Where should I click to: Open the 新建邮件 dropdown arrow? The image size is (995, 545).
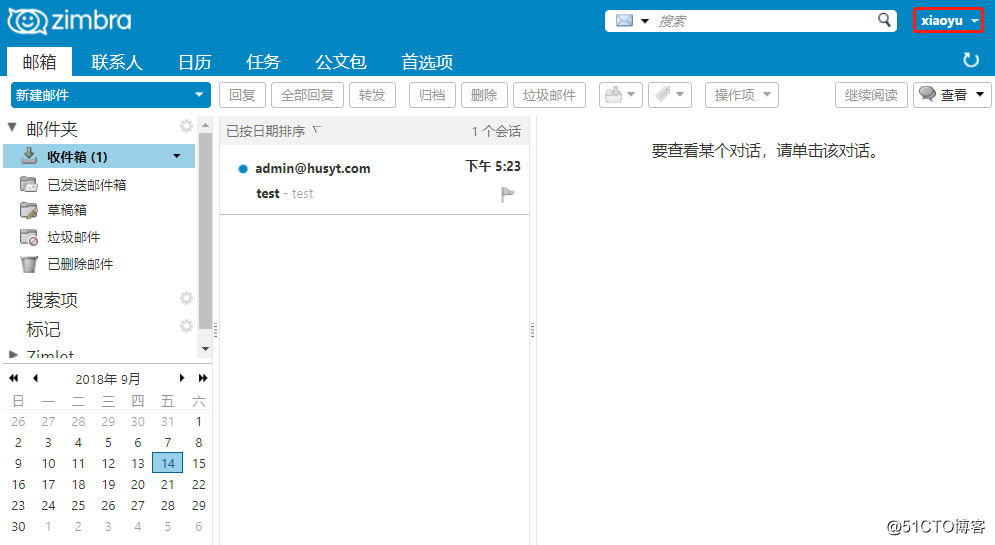199,95
